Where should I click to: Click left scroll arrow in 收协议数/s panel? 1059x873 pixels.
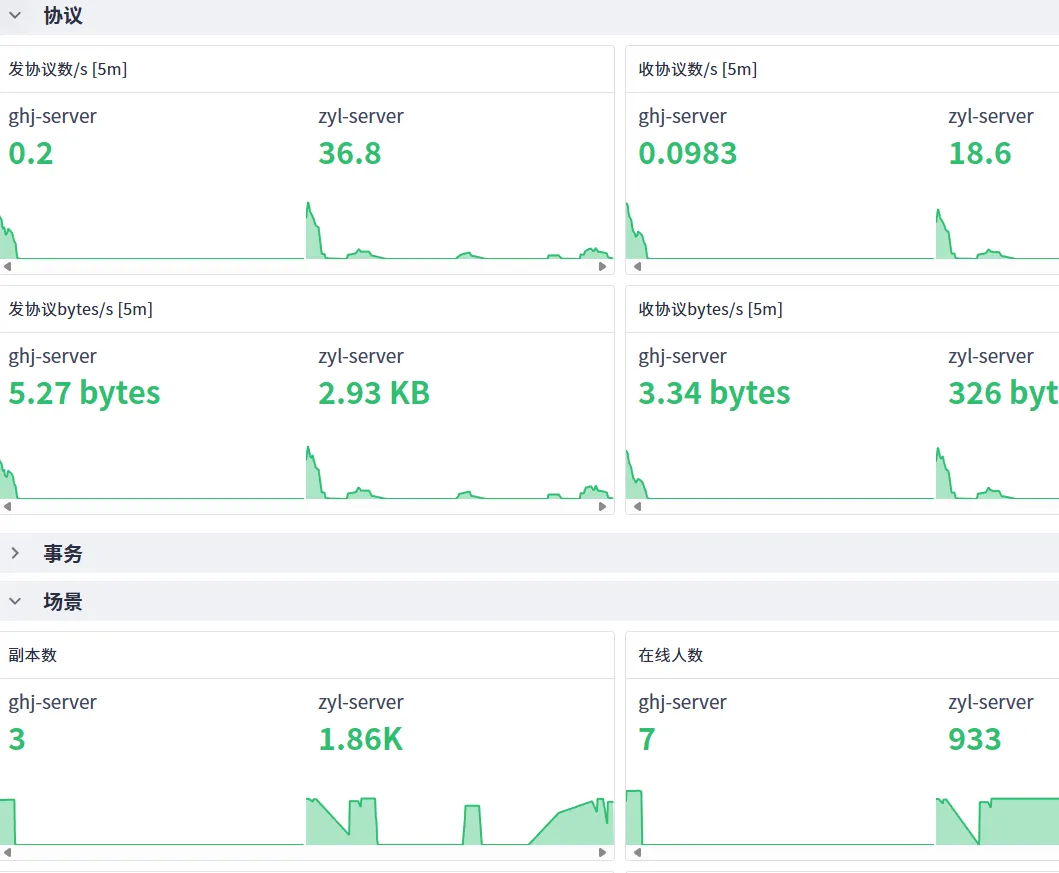[637, 267]
